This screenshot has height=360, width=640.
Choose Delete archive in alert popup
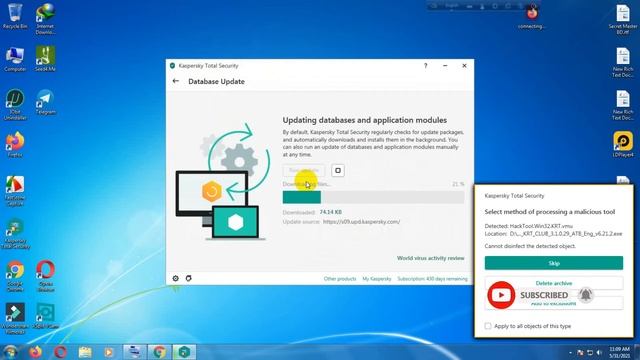[554, 283]
